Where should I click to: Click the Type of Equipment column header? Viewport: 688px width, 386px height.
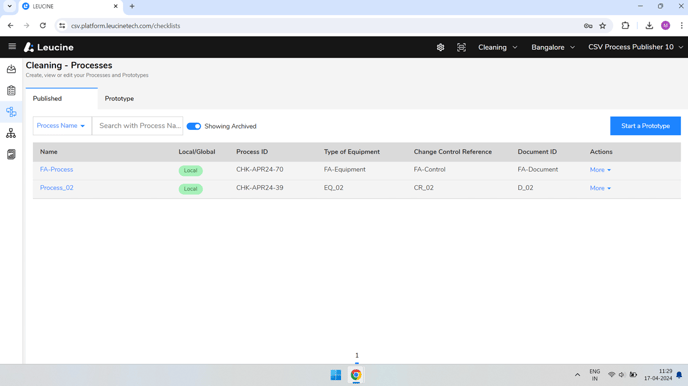[352, 152]
